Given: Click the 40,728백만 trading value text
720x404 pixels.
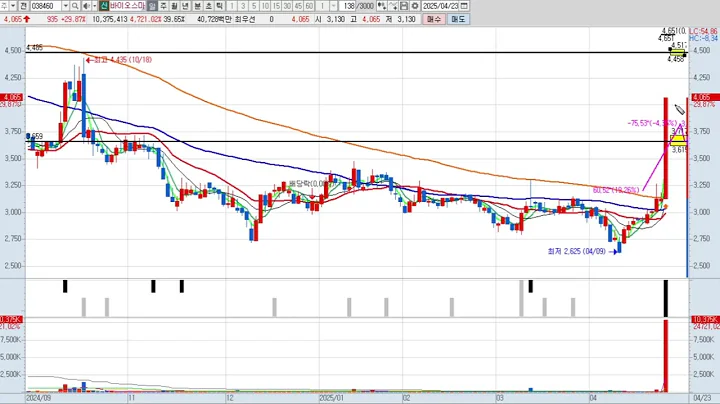Looking at the screenshot, I should pos(214,19).
